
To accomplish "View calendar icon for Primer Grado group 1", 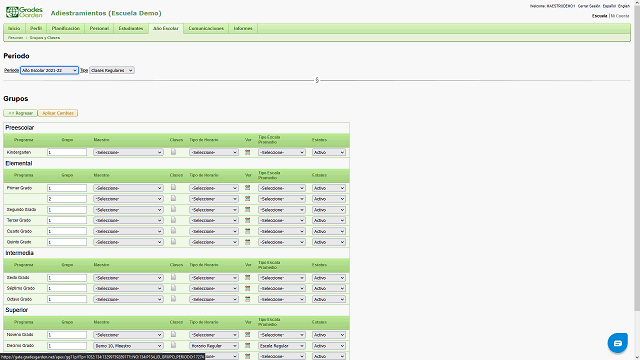I will coord(247,188).
